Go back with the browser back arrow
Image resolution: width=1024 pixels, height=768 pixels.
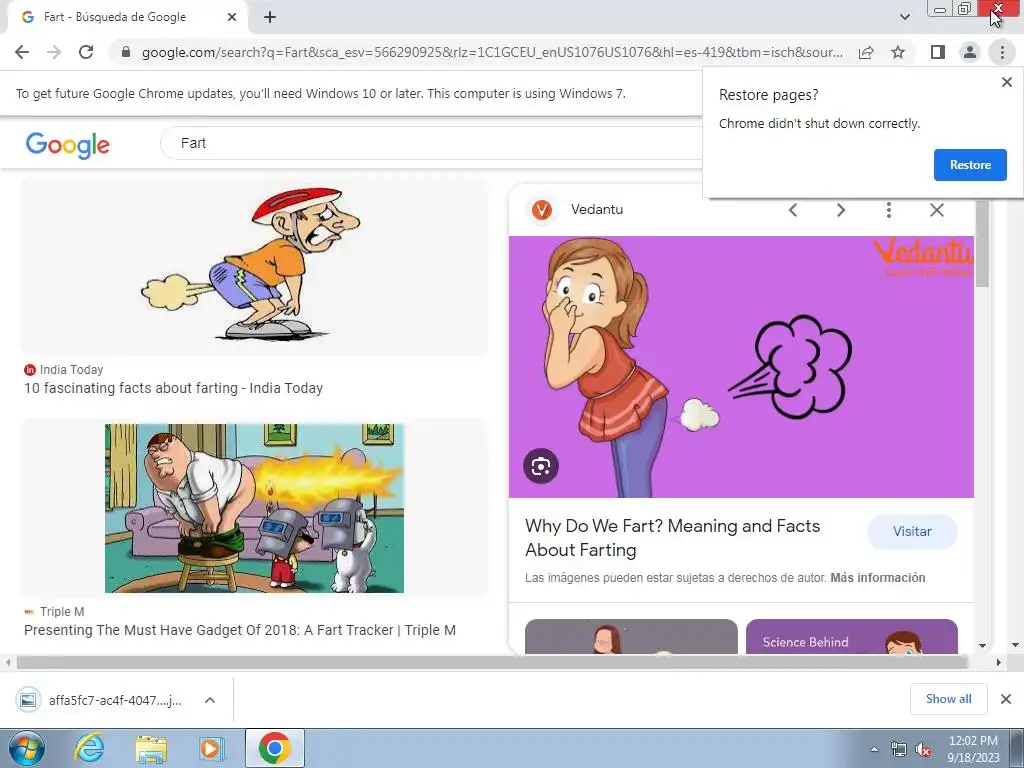tap(22, 52)
